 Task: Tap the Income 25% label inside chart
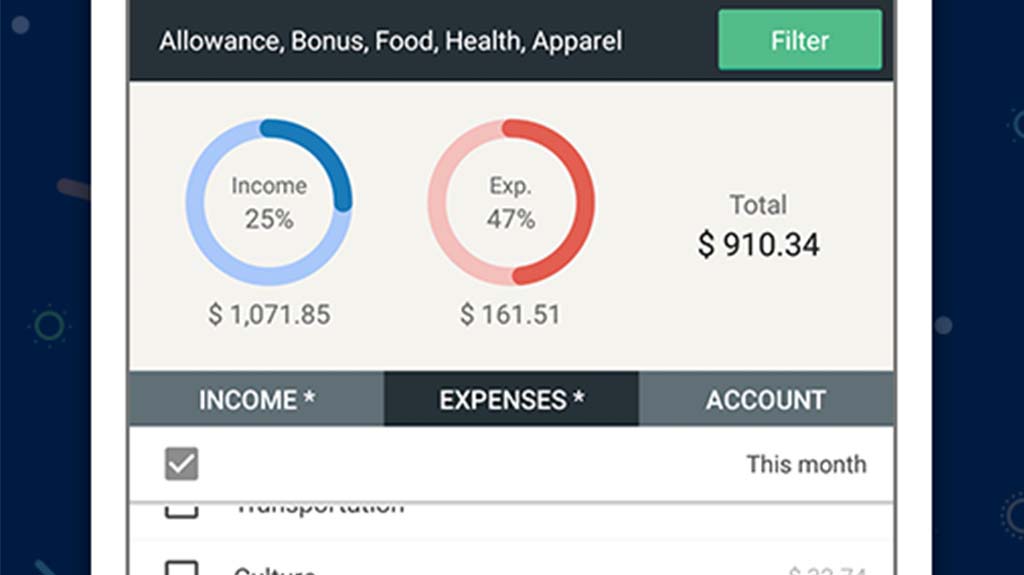click(269, 203)
